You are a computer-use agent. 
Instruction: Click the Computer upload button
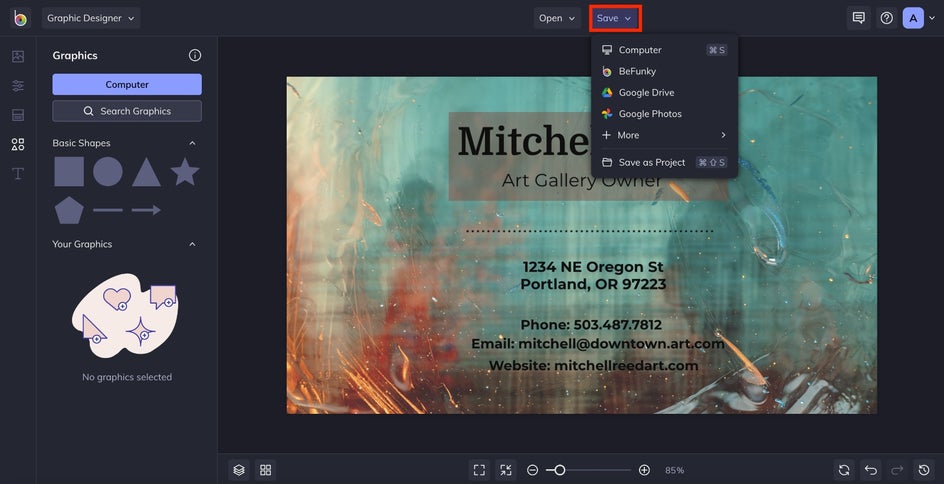[127, 85]
